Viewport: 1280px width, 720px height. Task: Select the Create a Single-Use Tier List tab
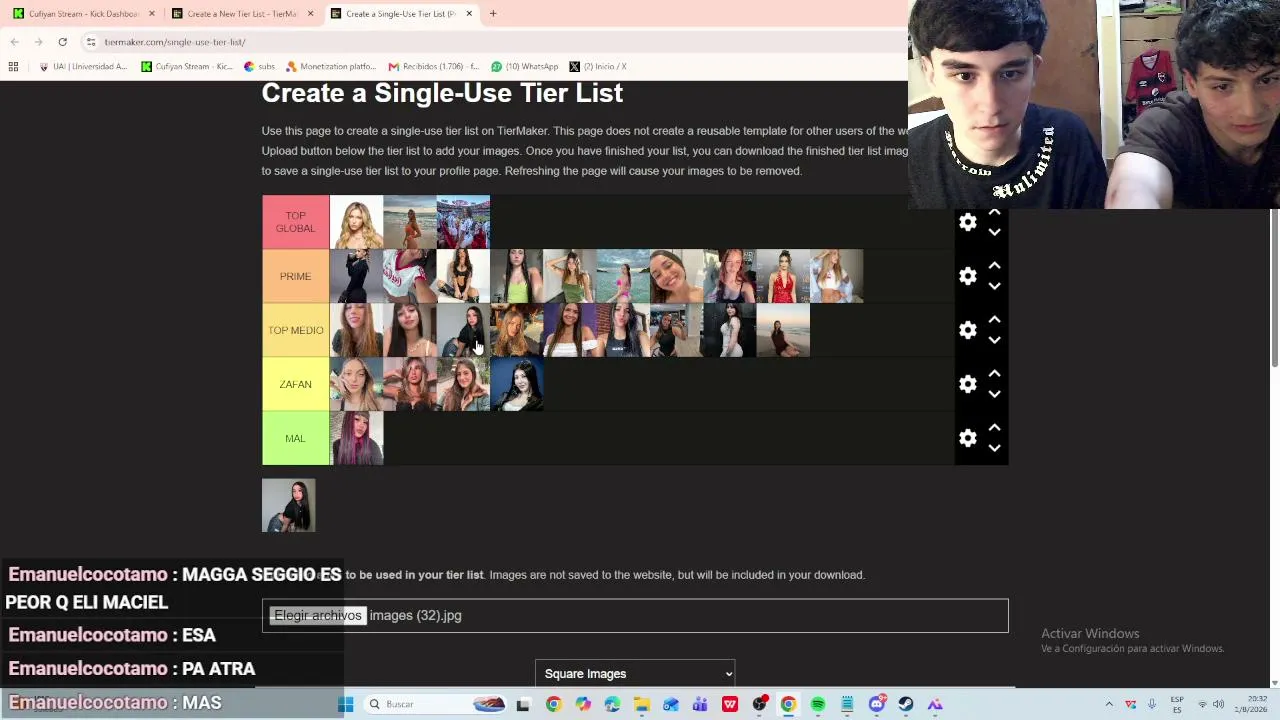[401, 14]
